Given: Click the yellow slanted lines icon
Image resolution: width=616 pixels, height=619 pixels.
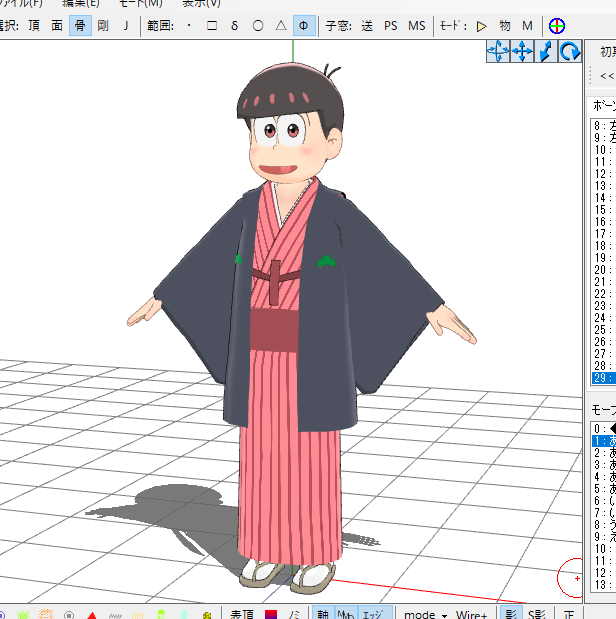Looking at the screenshot, I should pos(138,615).
